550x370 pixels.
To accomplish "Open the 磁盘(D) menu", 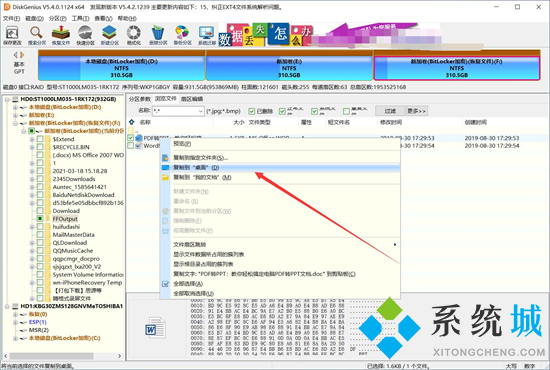I will 34,18.
